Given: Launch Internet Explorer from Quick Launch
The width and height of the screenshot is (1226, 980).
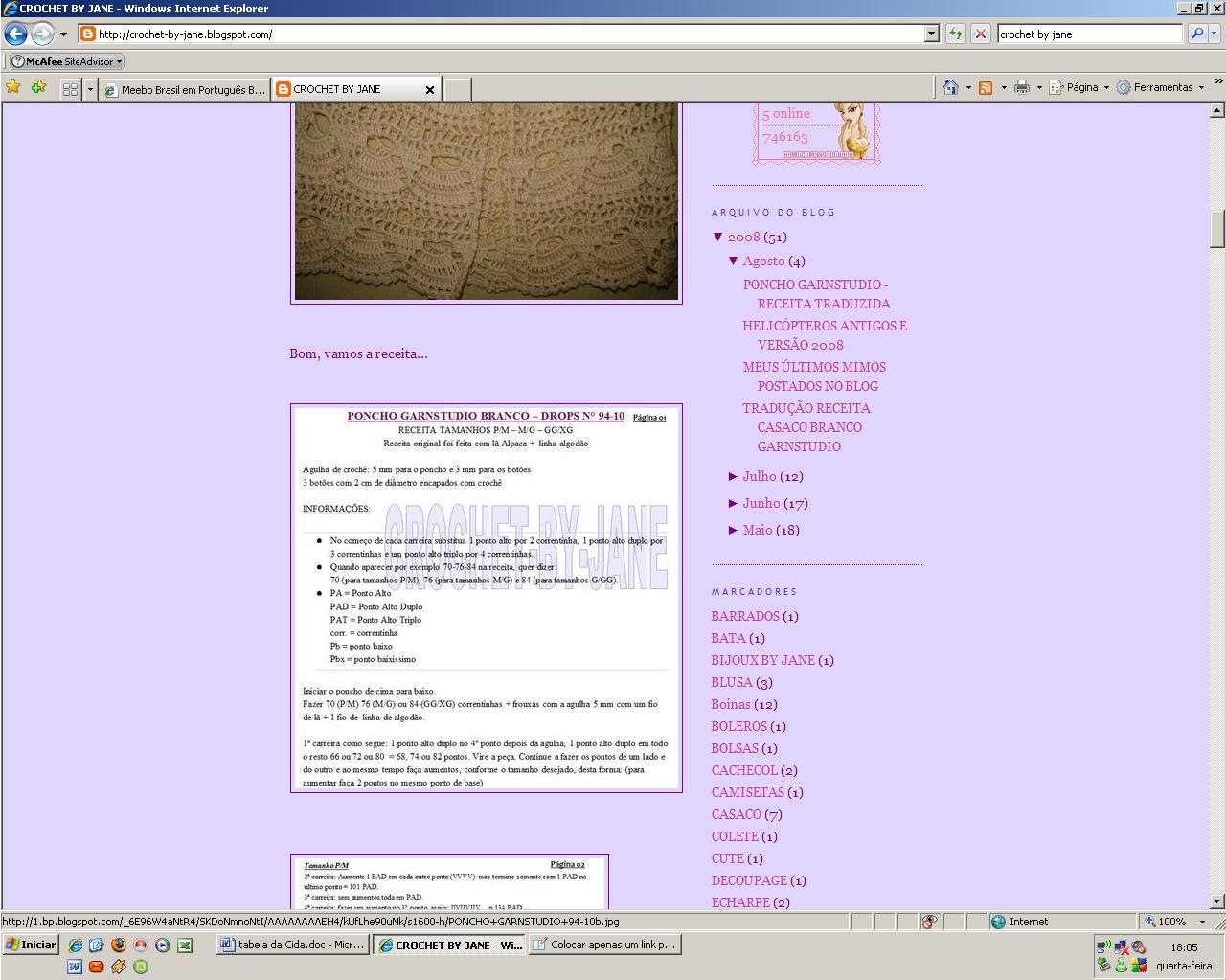Looking at the screenshot, I should coord(75,945).
